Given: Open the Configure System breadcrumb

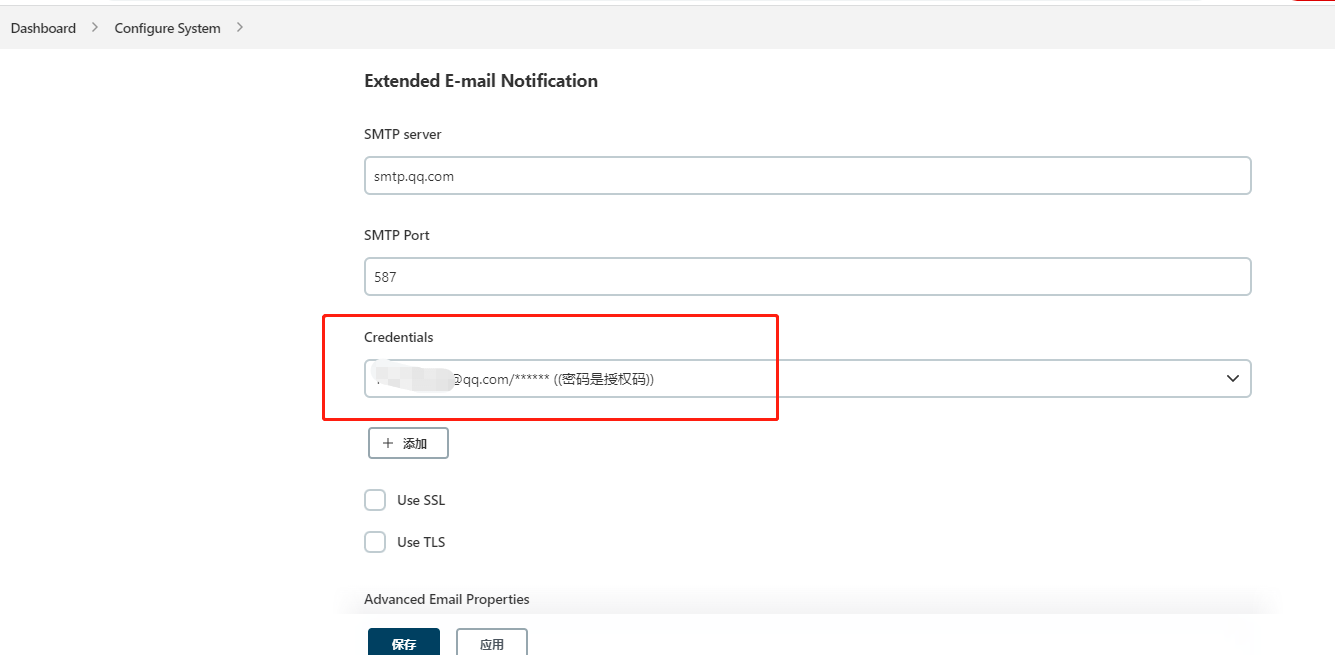Looking at the screenshot, I should [x=167, y=28].
